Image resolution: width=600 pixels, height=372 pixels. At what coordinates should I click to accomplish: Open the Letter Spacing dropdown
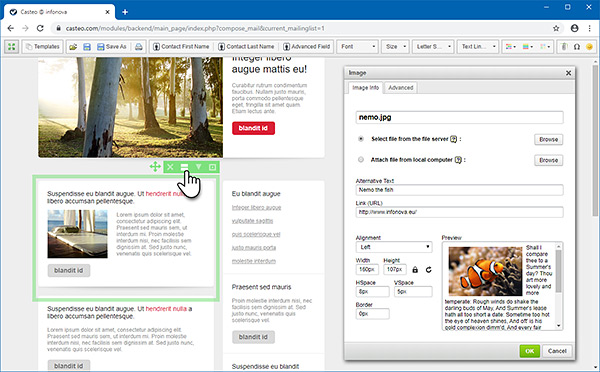click(x=433, y=47)
